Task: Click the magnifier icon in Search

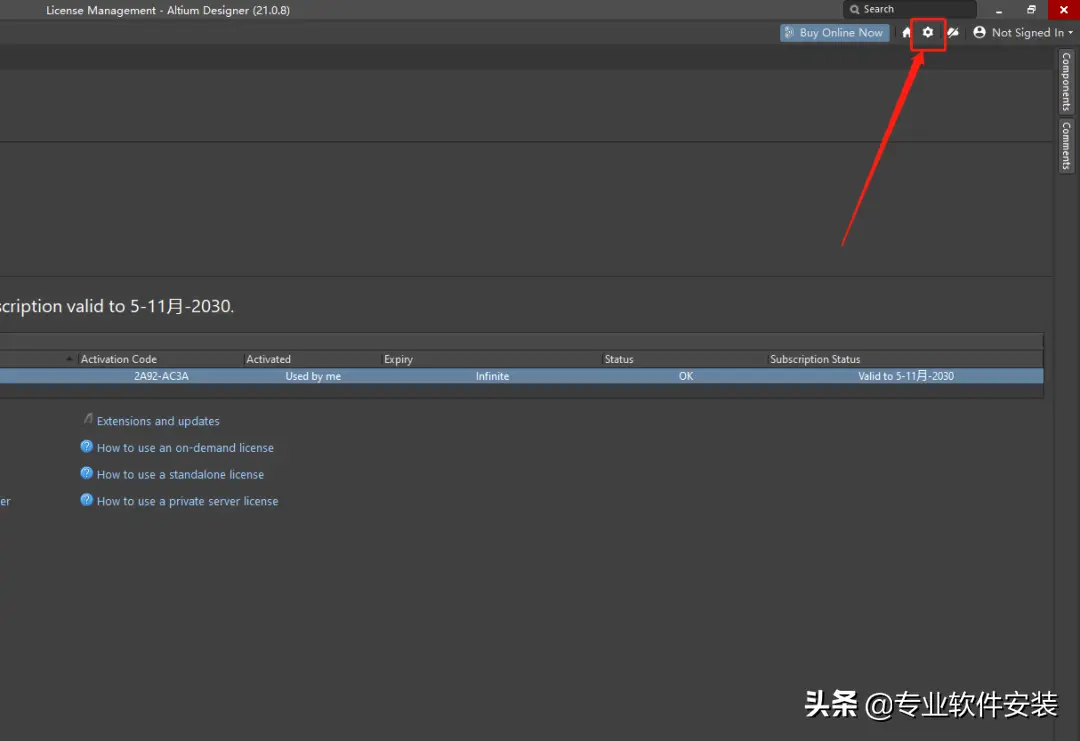Action: click(855, 10)
